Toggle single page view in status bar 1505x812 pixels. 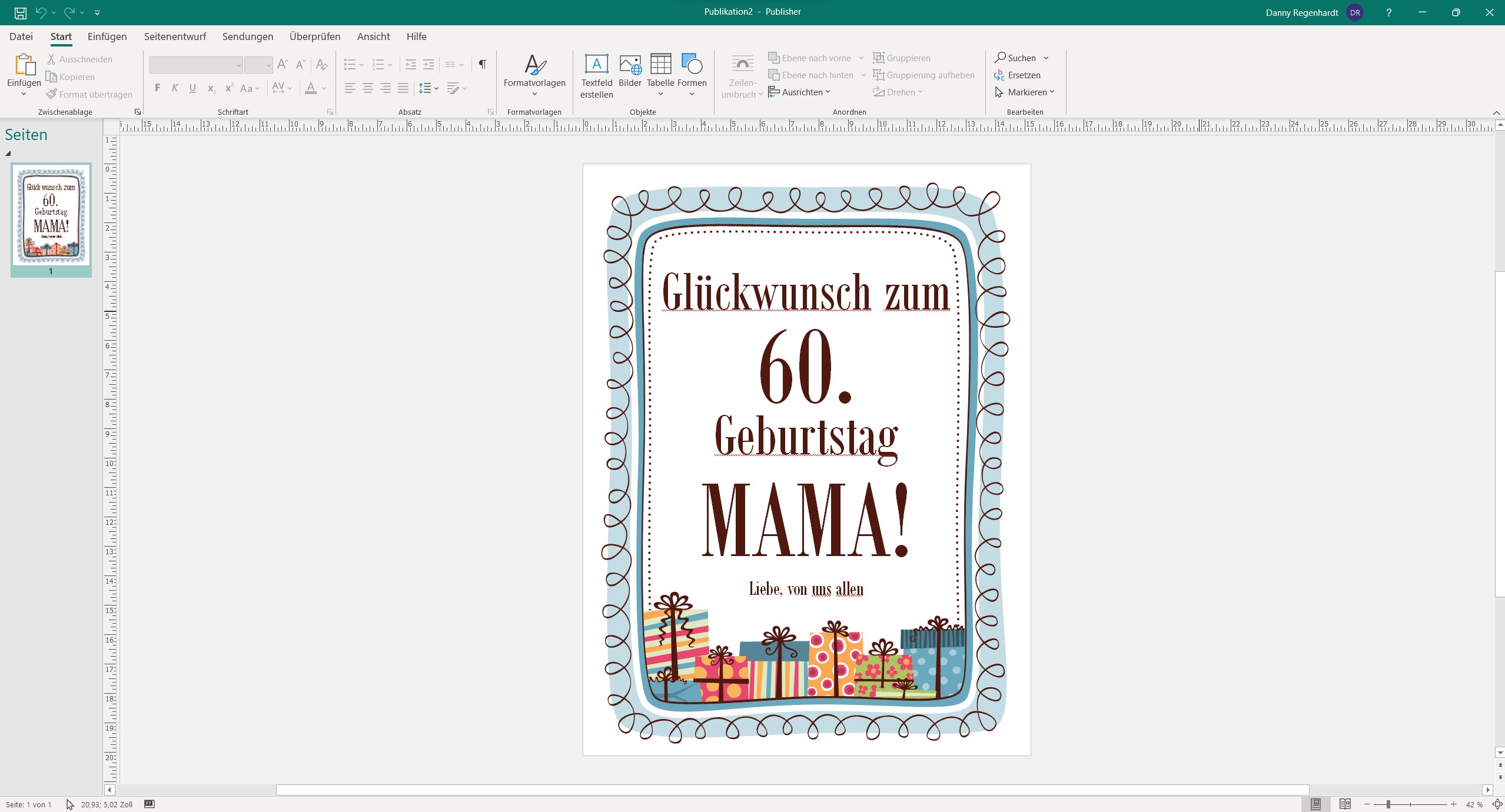[1316, 804]
